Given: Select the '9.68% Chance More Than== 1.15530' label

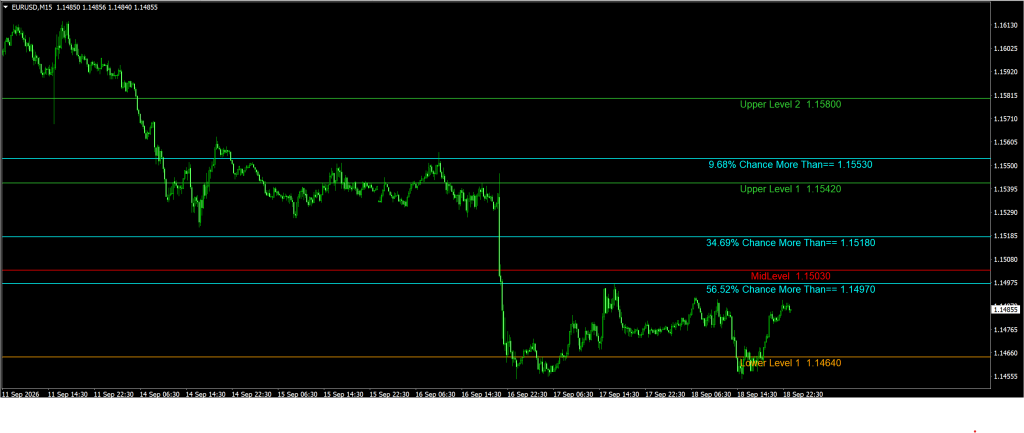Looking at the screenshot, I should tap(790, 165).
